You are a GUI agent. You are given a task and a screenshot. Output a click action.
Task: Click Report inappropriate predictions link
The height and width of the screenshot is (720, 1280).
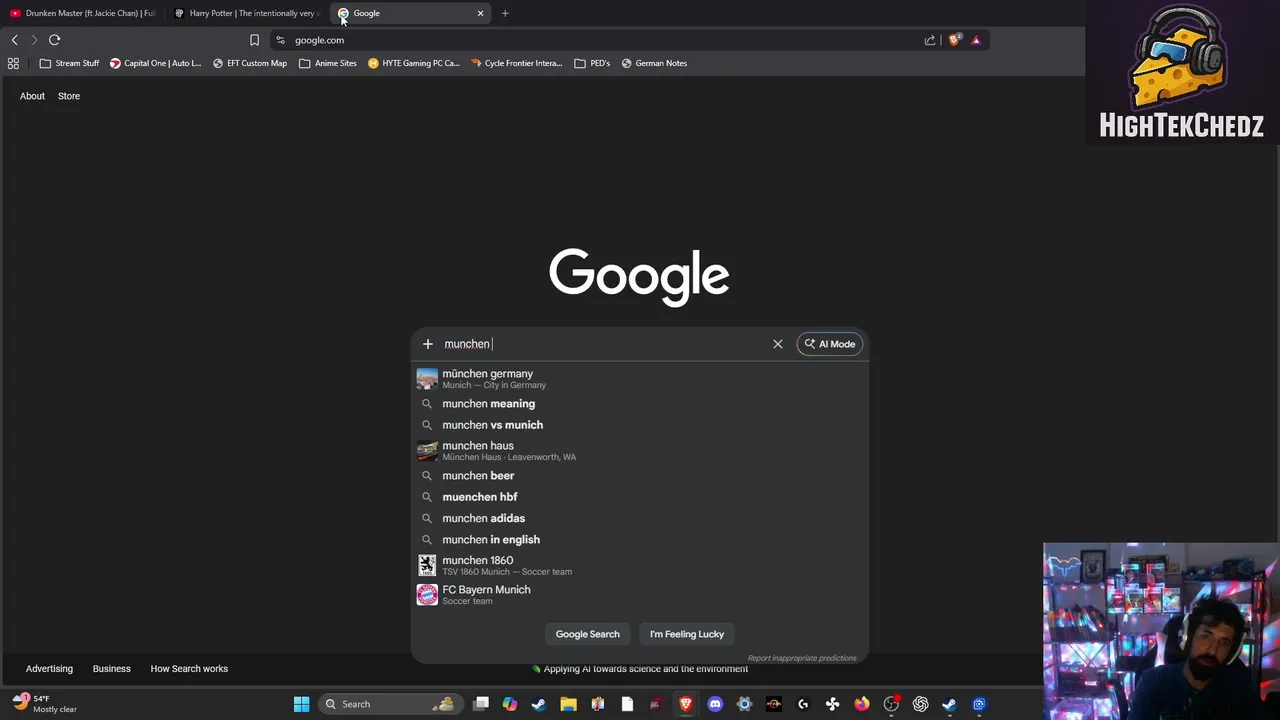[x=802, y=658]
